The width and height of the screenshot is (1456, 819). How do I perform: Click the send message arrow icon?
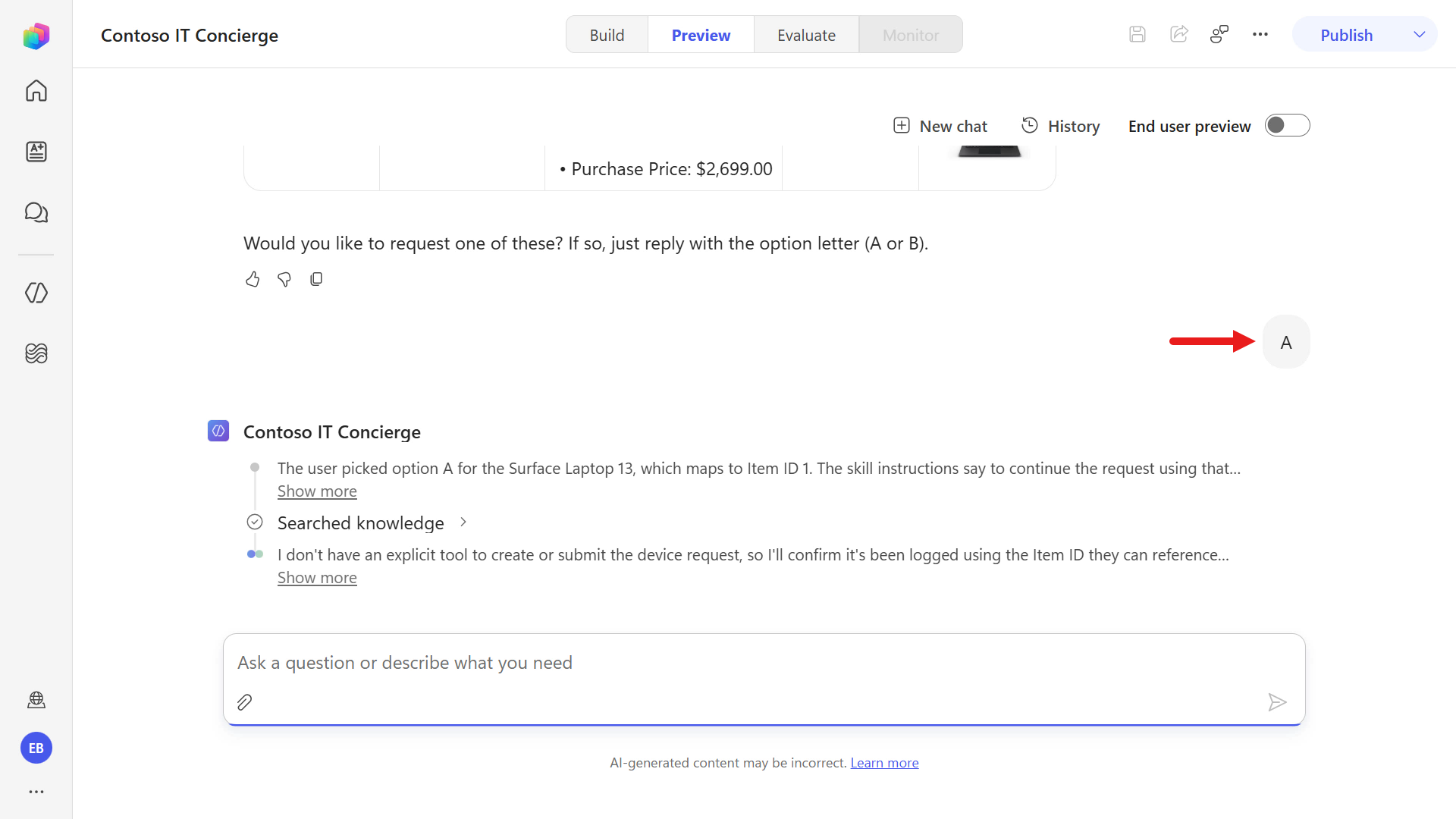click(1277, 702)
